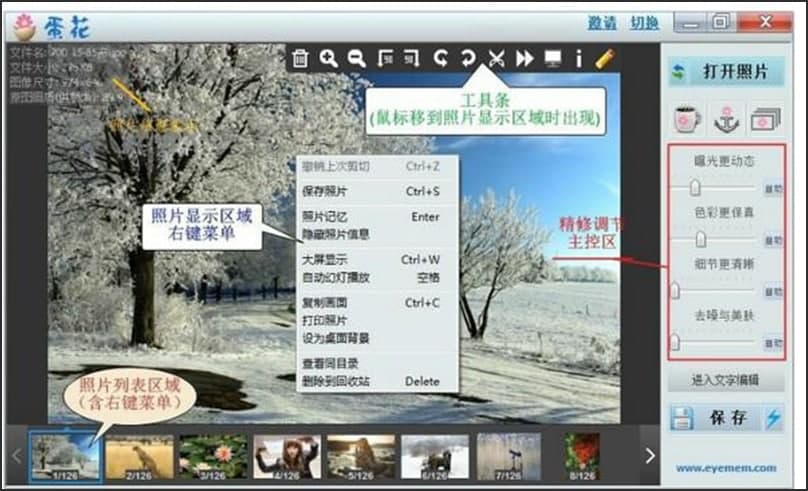The width and height of the screenshot is (808, 491).
Task: Click the 切换 link at top
Action: (x=644, y=23)
